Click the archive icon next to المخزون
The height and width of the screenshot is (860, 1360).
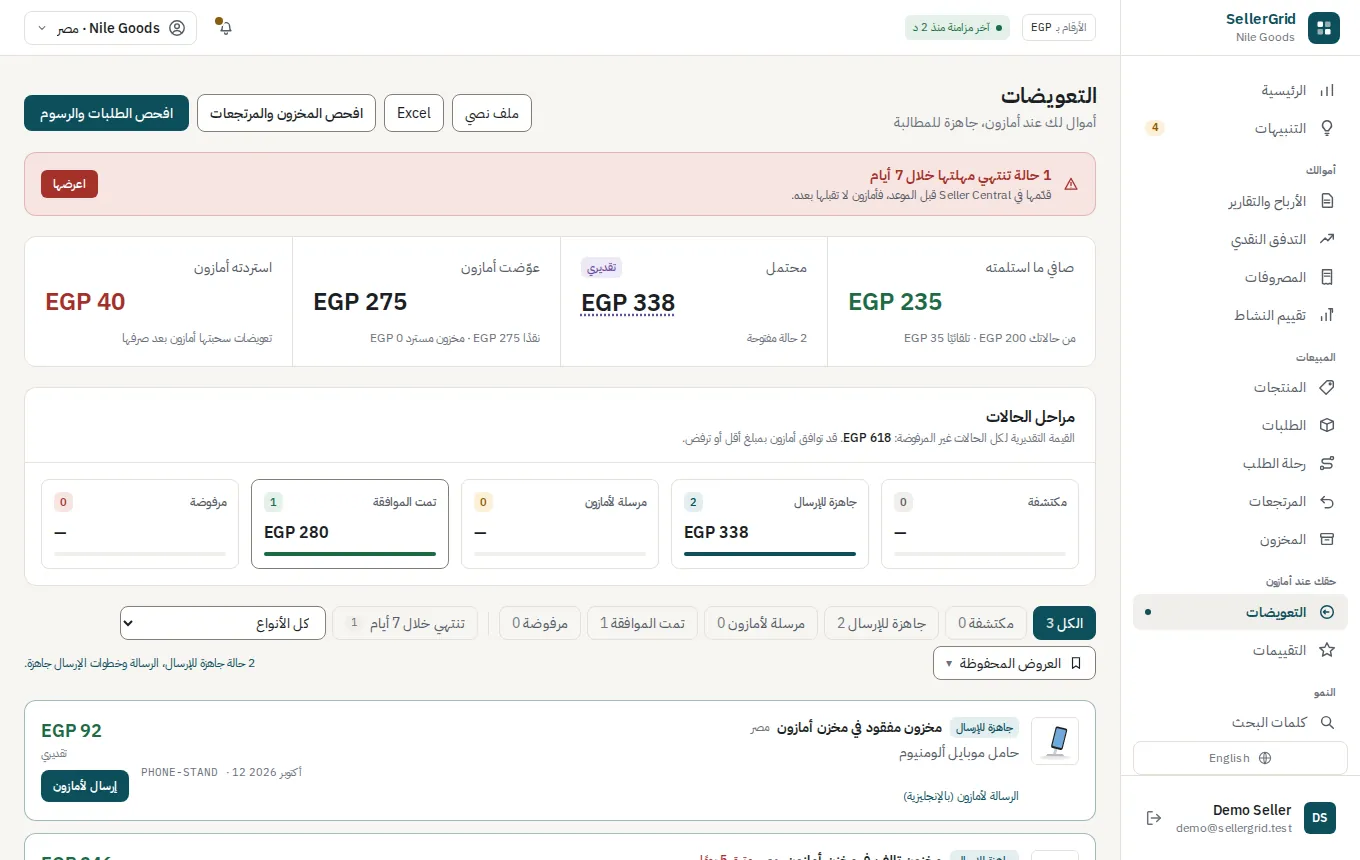tap(1327, 540)
